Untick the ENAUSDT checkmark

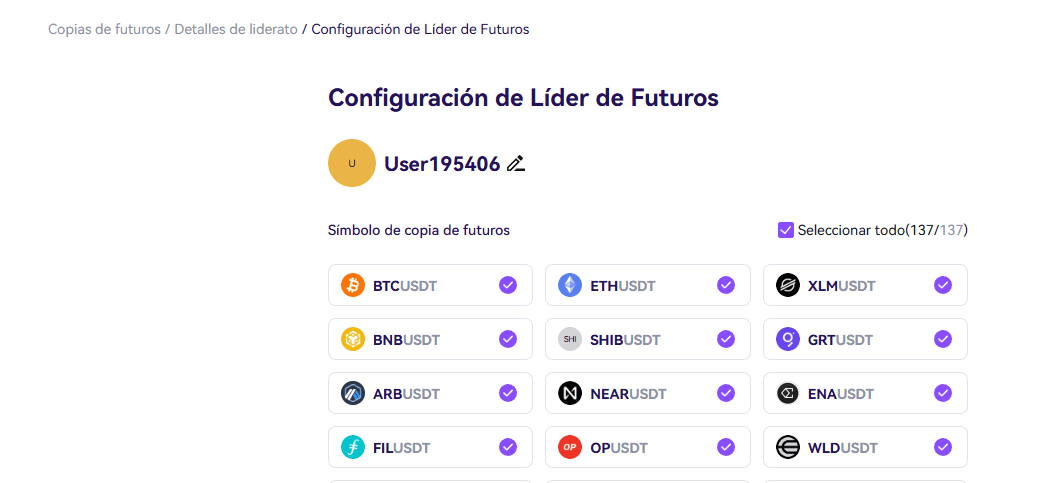pyautogui.click(x=943, y=393)
